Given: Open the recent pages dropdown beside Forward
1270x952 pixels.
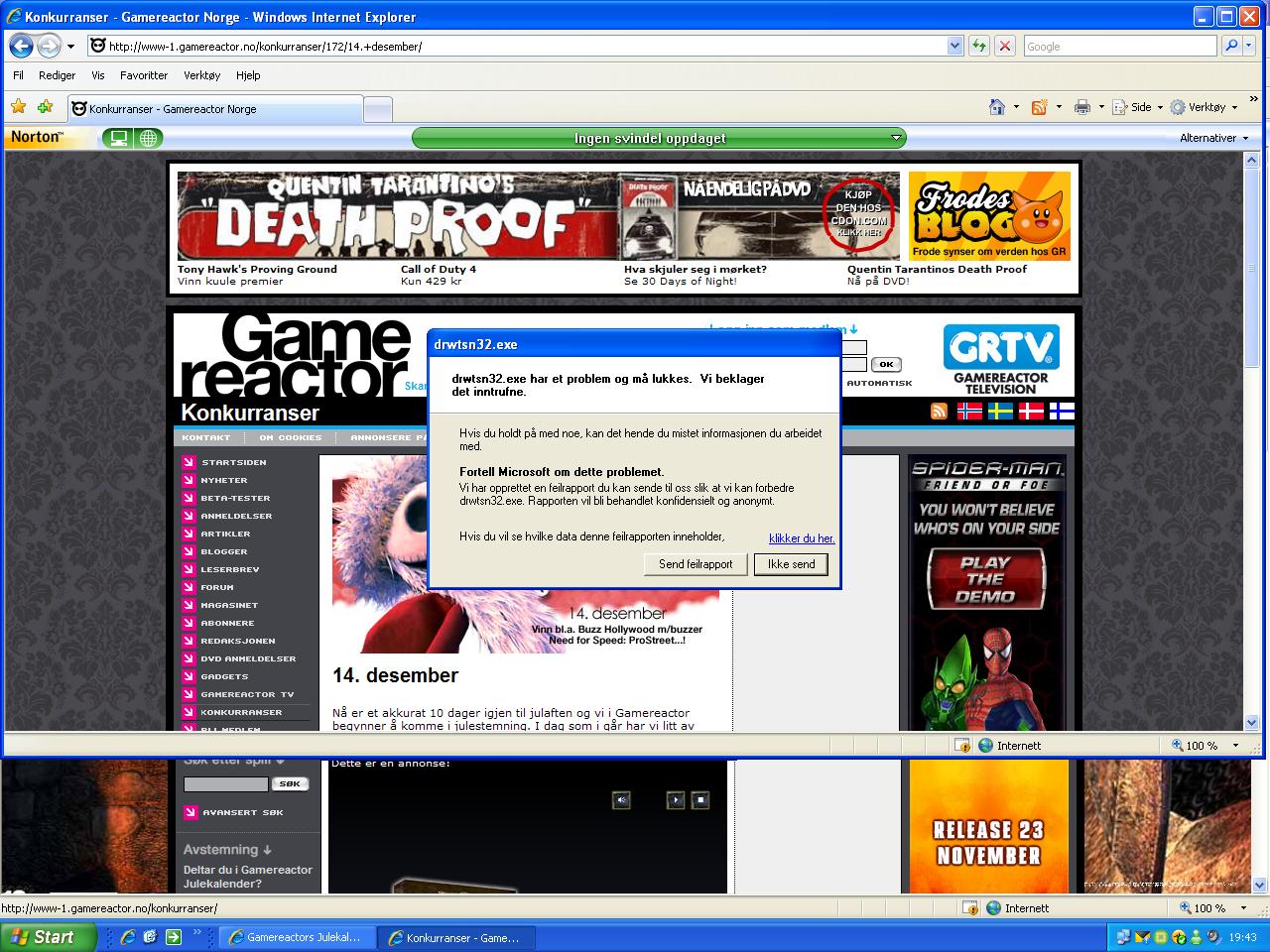Looking at the screenshot, I should (x=70, y=47).
